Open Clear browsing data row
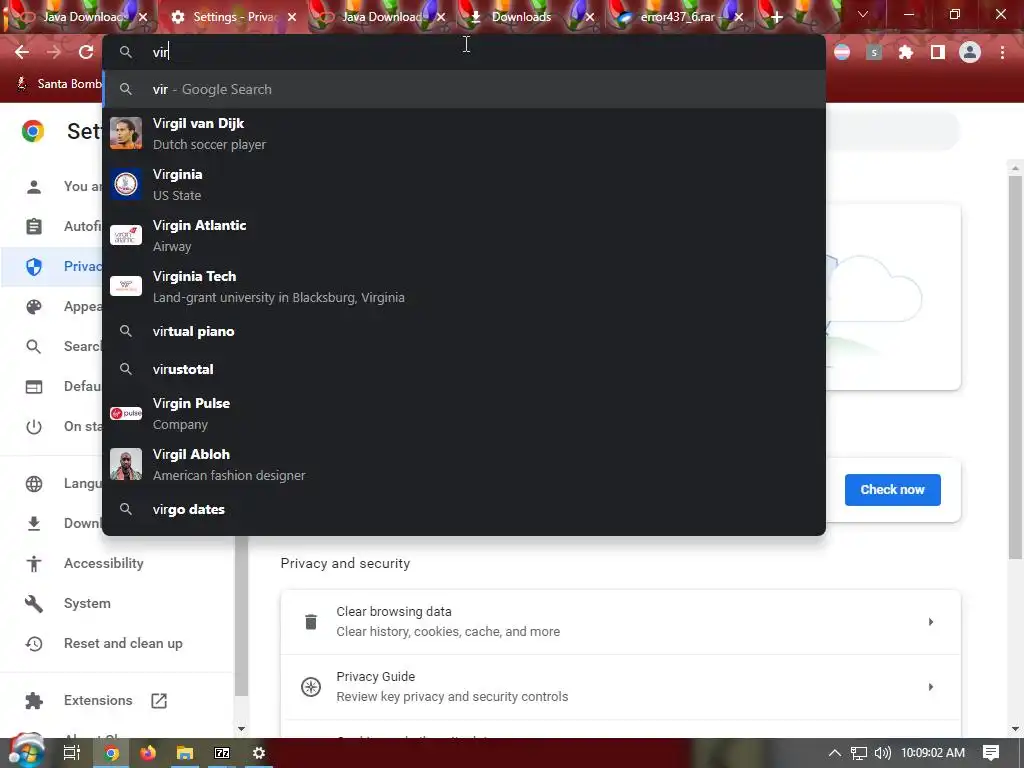The width and height of the screenshot is (1024, 768). [620, 622]
